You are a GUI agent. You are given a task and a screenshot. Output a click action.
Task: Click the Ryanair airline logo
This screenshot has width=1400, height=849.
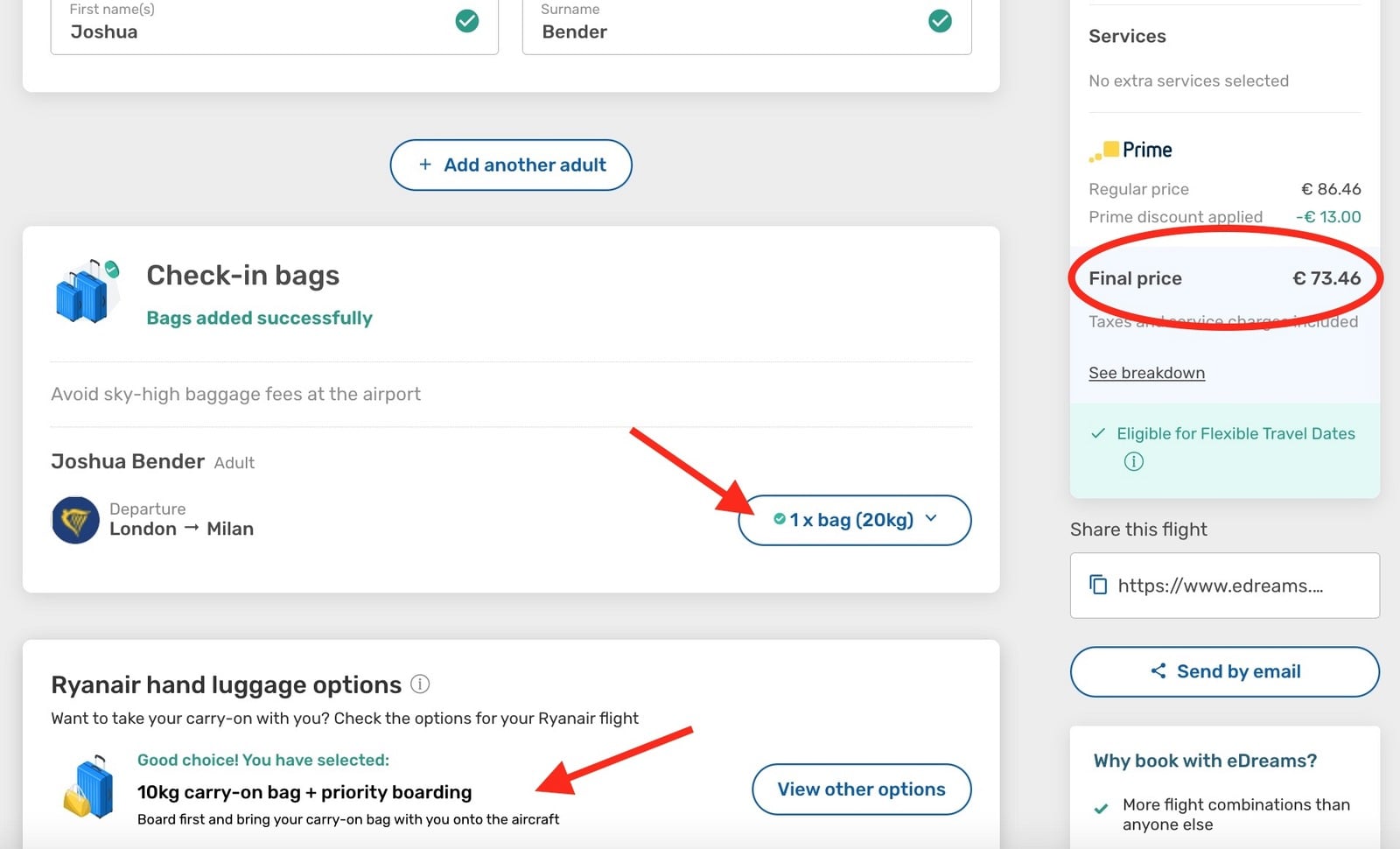[x=75, y=520]
